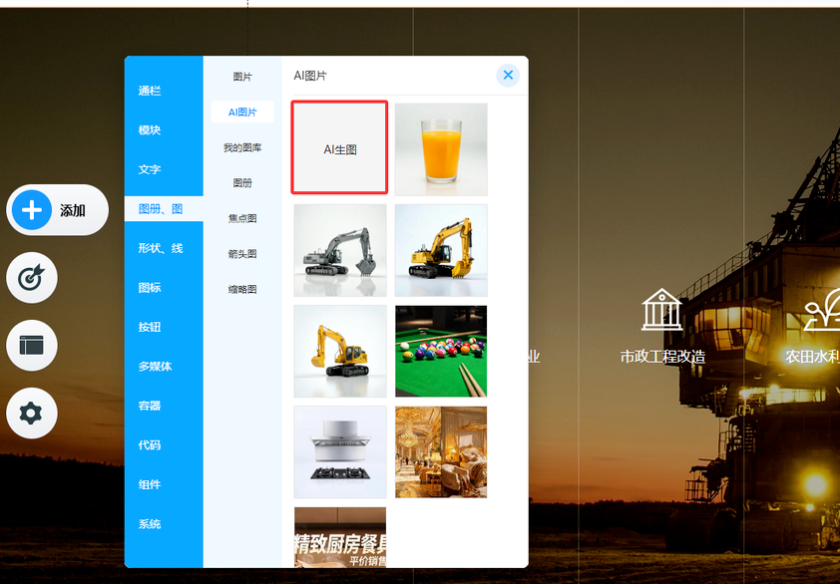840x584 pixels.
Task: Pick the yellow excavator beside the billiards image
Action: [x=340, y=351]
